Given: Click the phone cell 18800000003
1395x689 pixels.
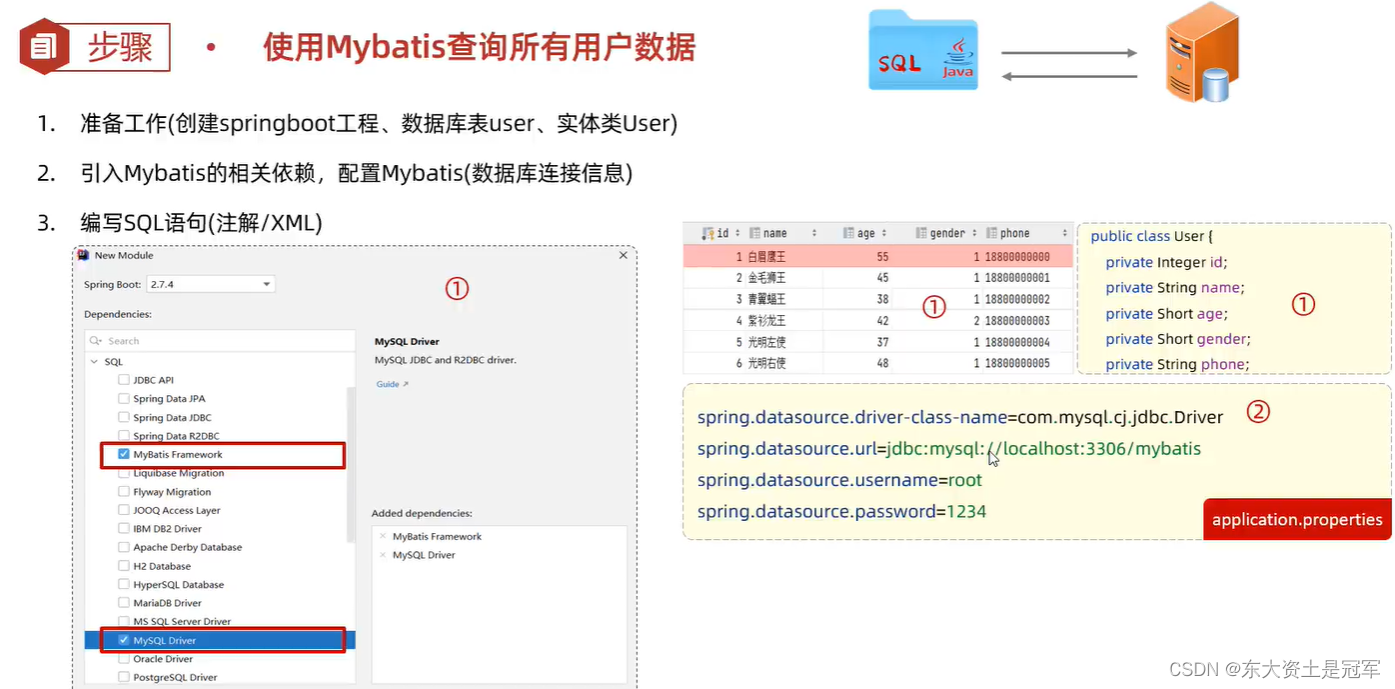Looking at the screenshot, I should 1017,321.
